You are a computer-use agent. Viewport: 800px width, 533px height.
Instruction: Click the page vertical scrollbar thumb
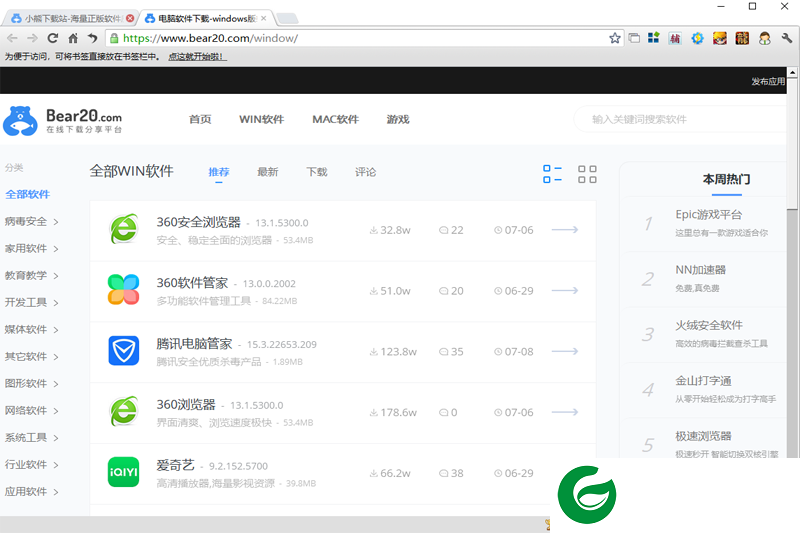792,144
